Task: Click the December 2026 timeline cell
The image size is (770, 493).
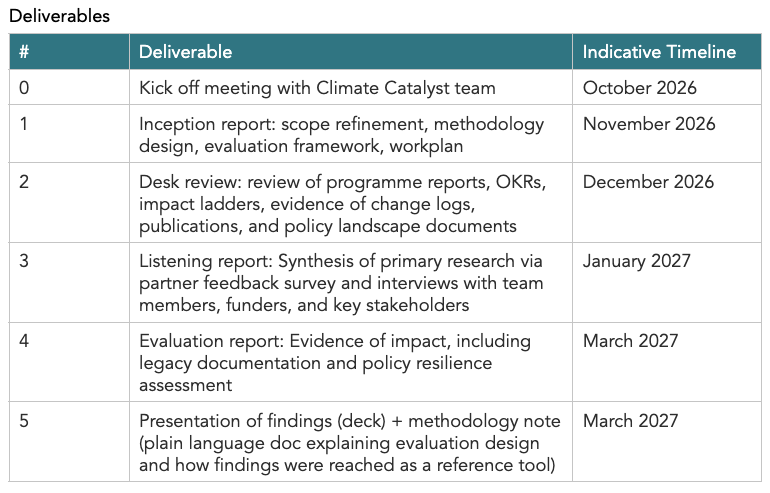Action: click(x=667, y=202)
